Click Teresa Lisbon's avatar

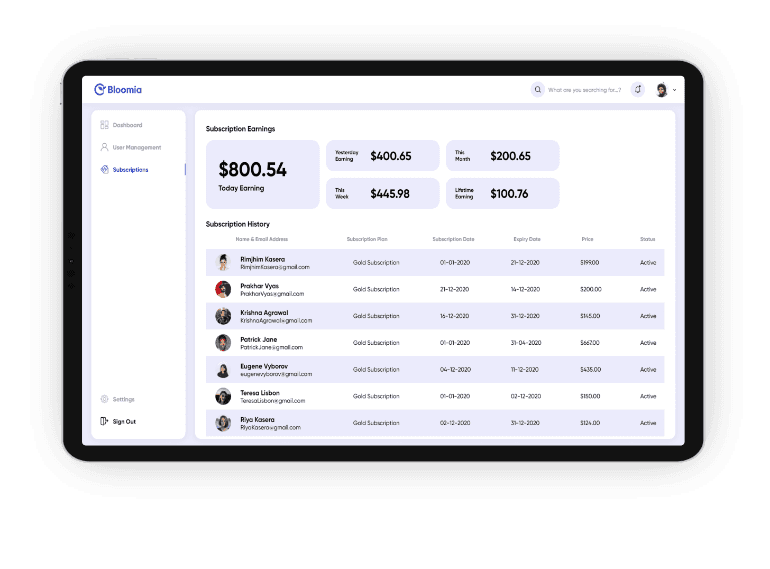click(x=223, y=396)
